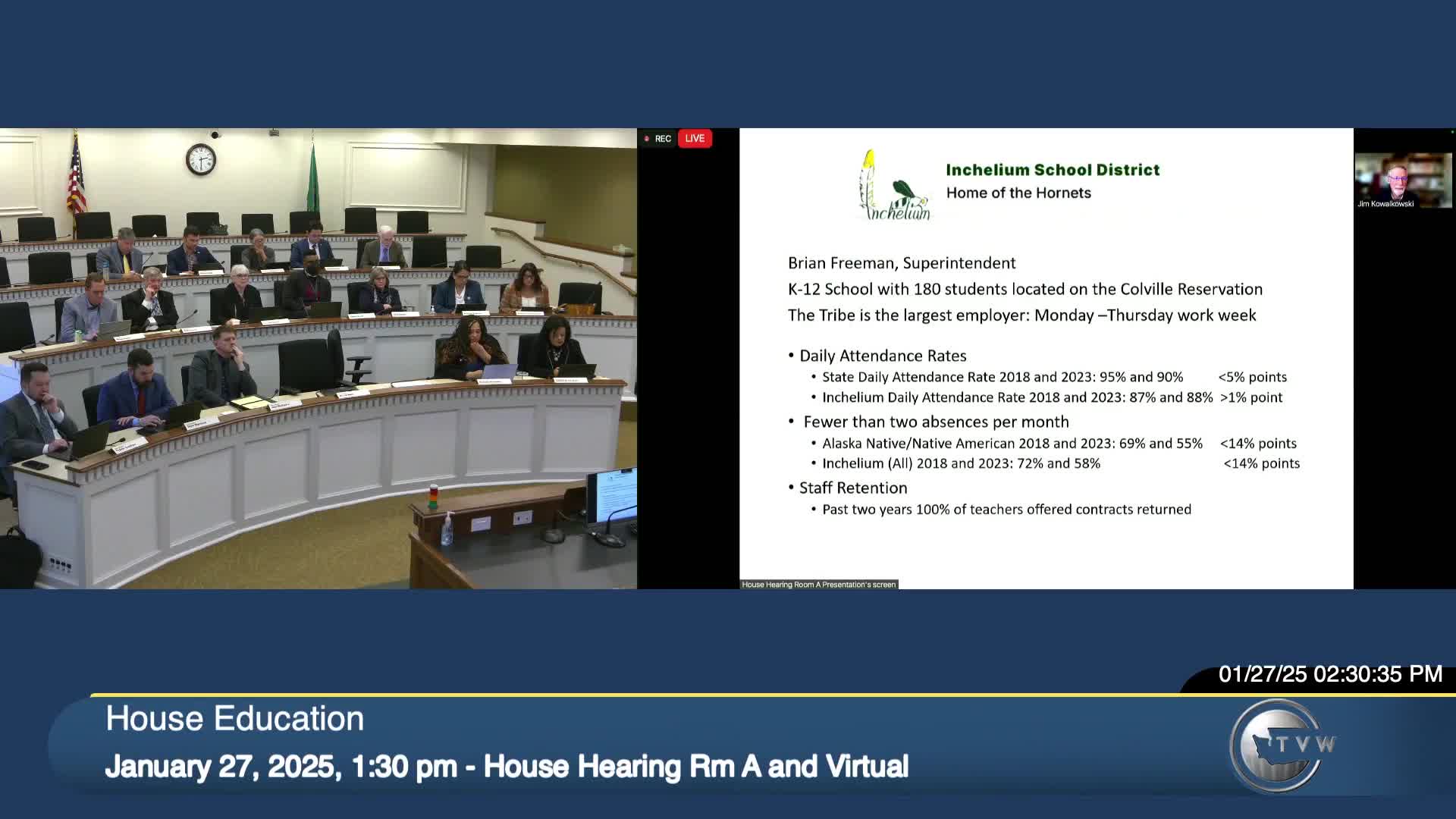The height and width of the screenshot is (819, 1456).
Task: Click the red LIVE badge
Action: coord(694,138)
